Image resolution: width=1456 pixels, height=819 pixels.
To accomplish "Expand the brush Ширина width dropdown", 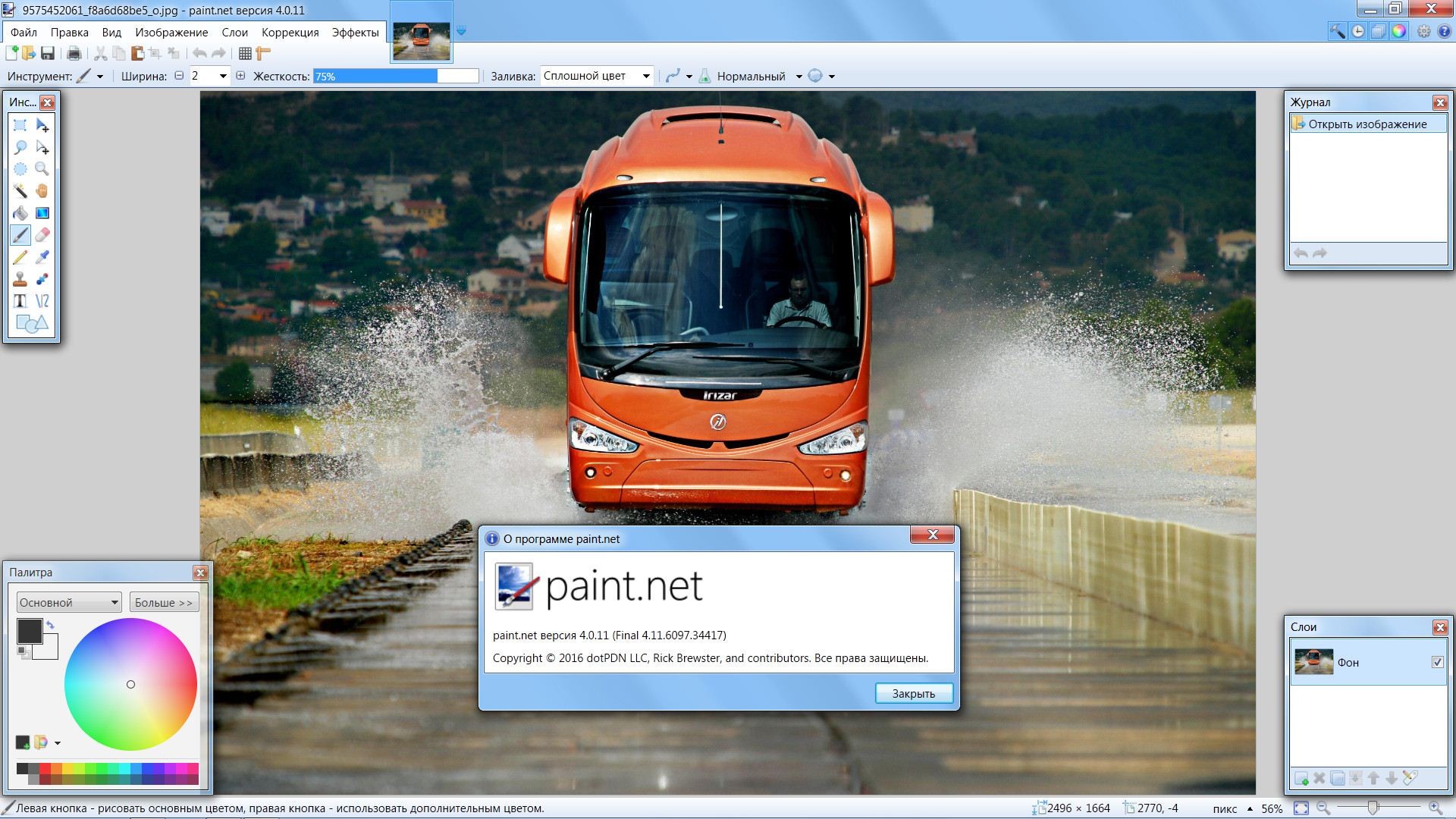I will [223, 76].
